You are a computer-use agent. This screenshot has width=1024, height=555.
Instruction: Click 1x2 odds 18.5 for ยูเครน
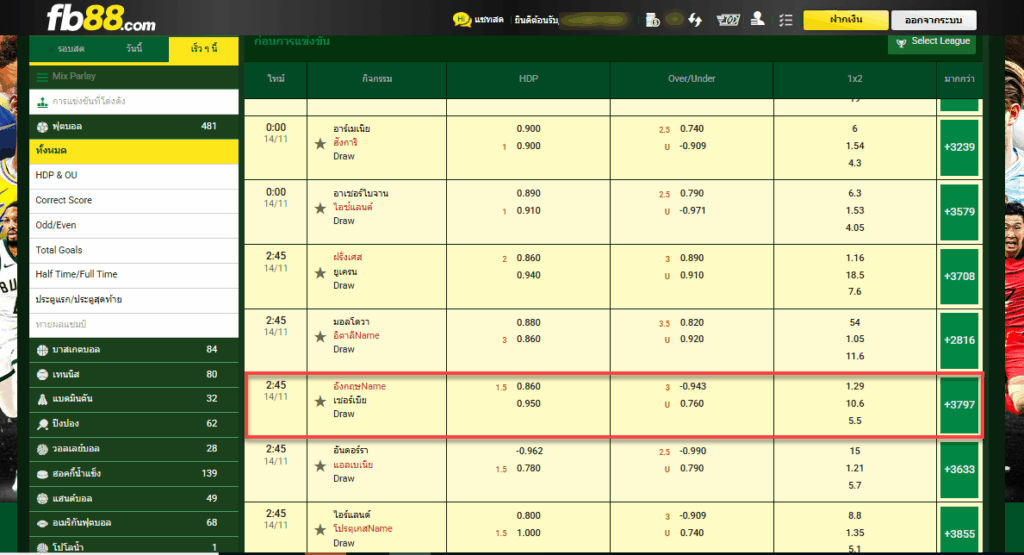pyautogui.click(x=855, y=276)
